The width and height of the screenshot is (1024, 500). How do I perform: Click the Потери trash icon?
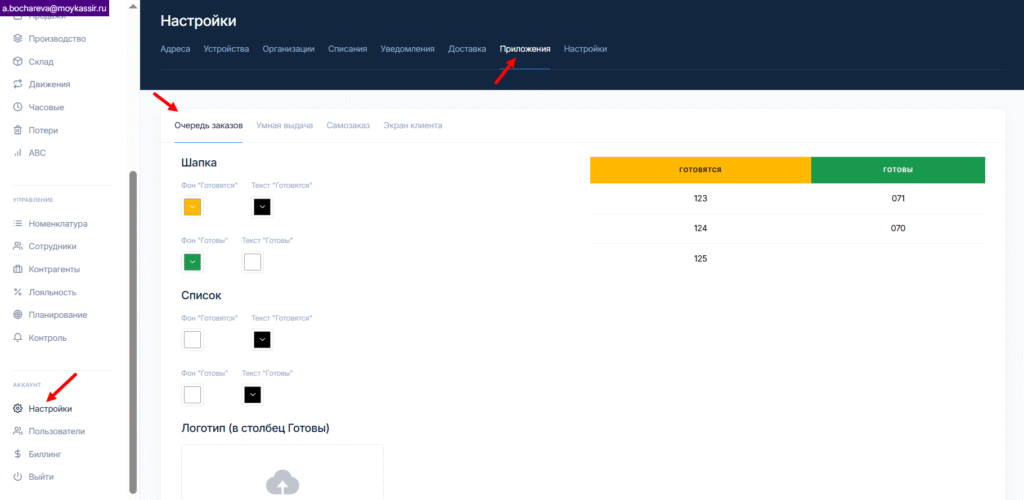[x=18, y=130]
